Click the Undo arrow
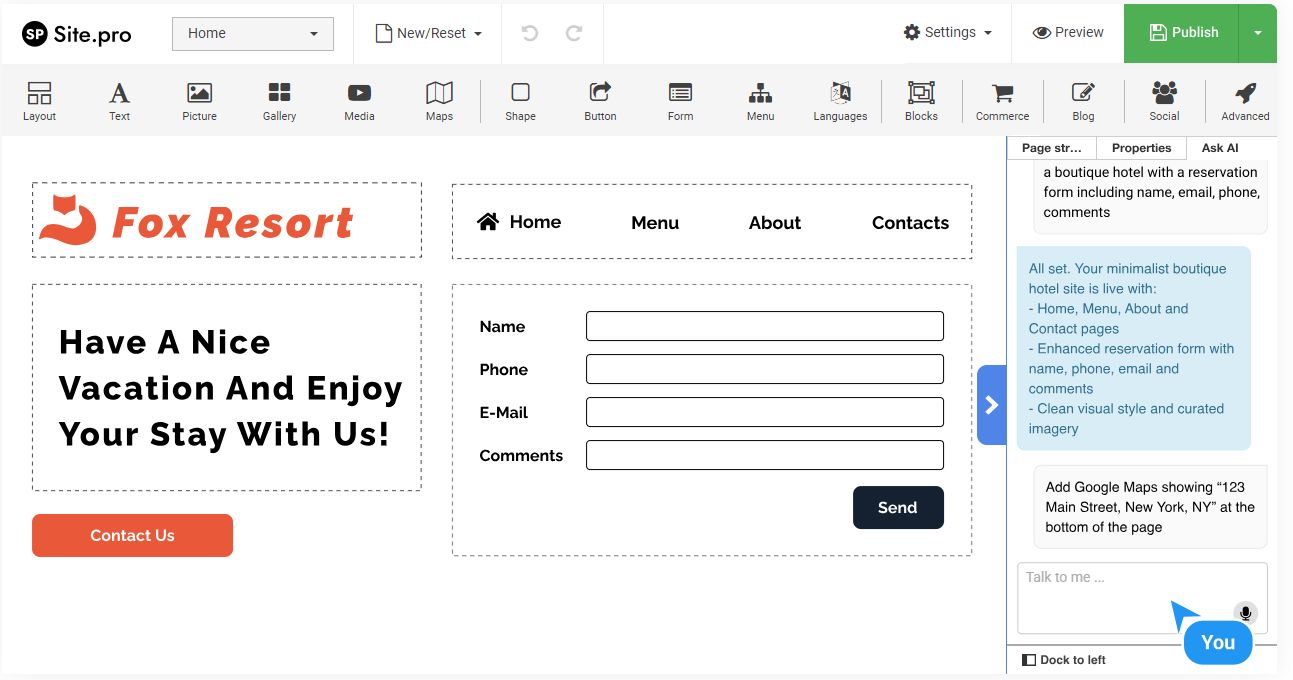The image size is (1293, 680). point(530,33)
